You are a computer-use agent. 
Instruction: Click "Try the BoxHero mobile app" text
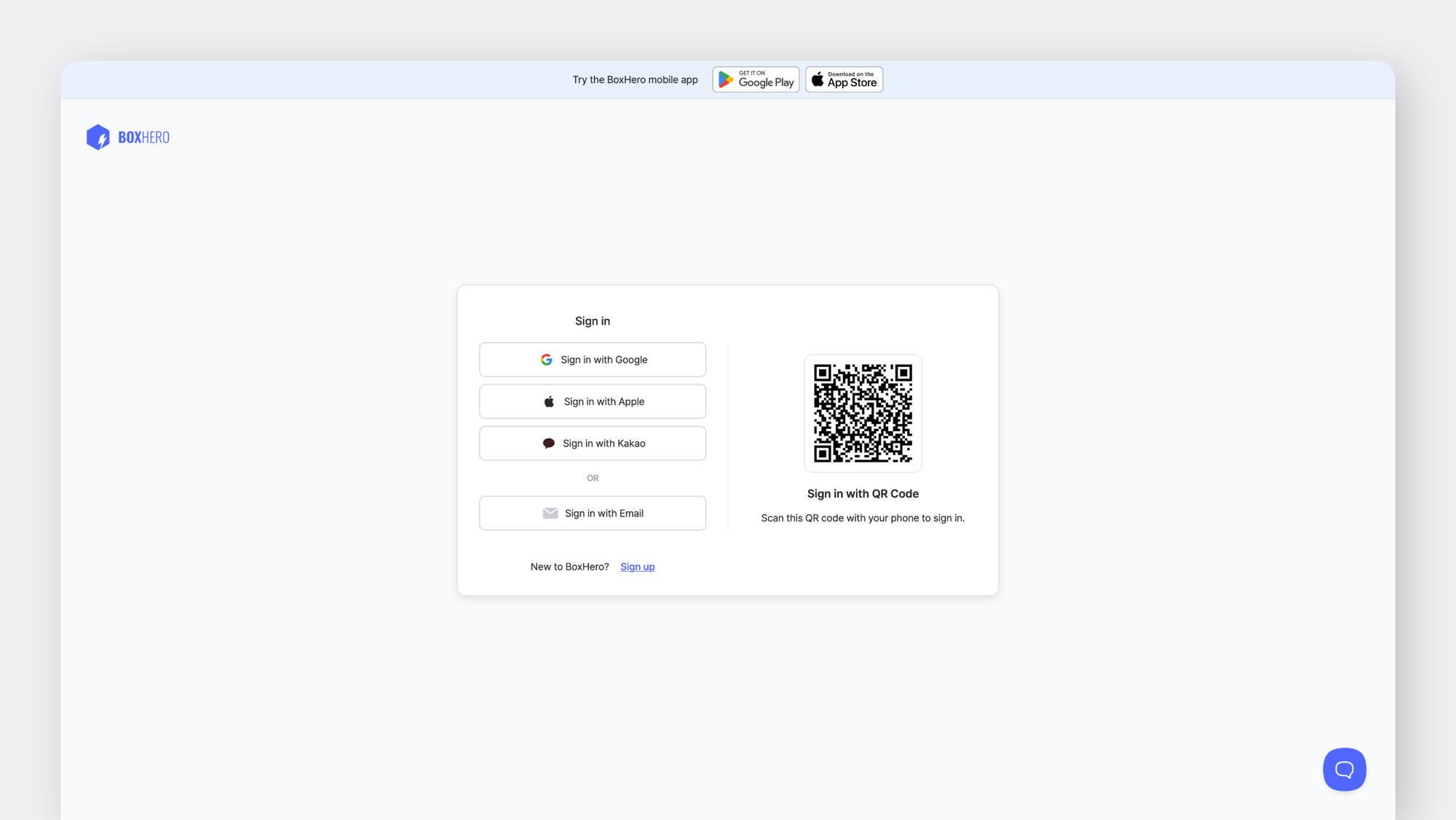point(635,79)
